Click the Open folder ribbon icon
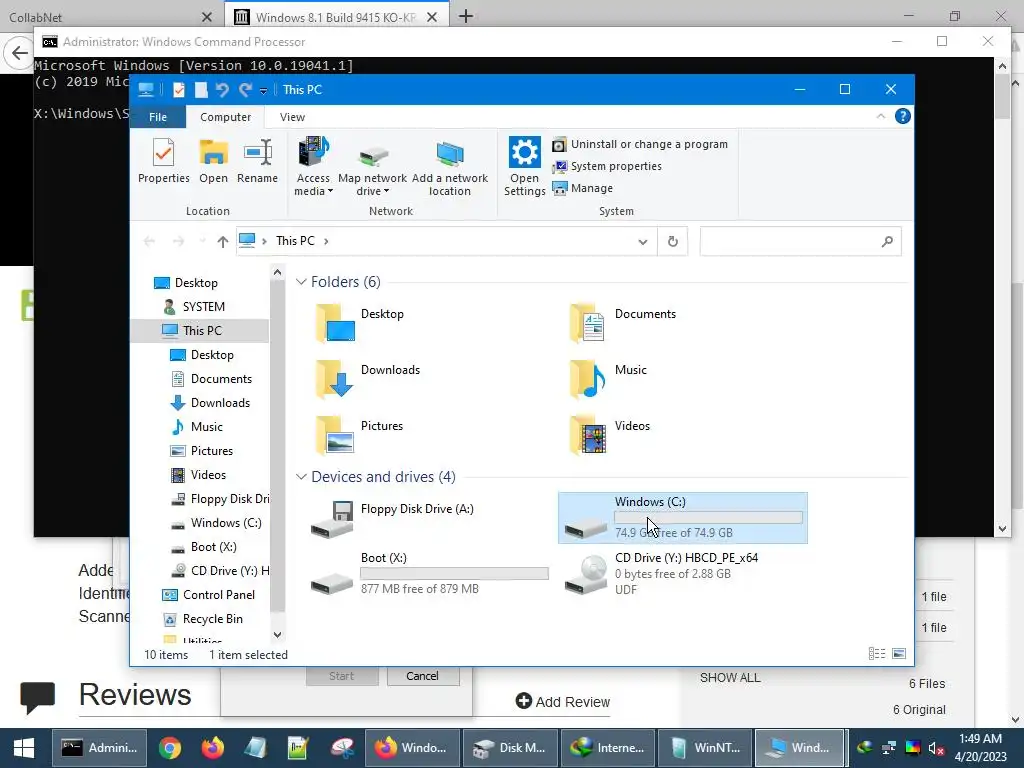1024x768 pixels. [214, 161]
